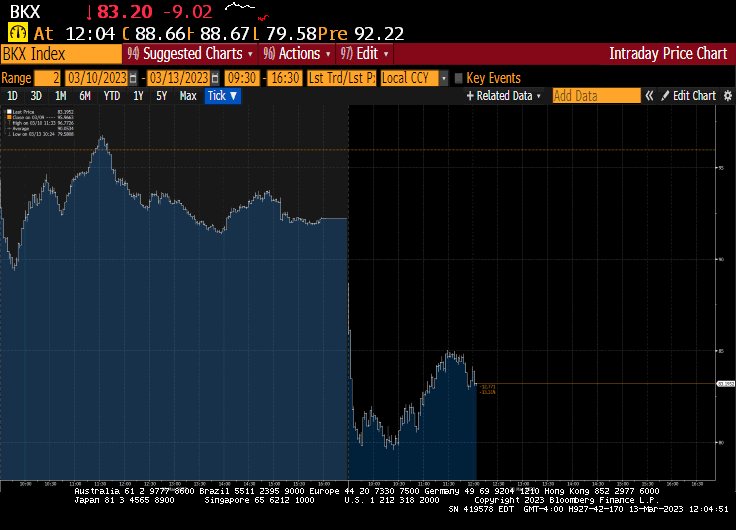This screenshot has width=736, height=530.
Task: Click the alert icon left of At 12:04
Action: tap(14, 32)
